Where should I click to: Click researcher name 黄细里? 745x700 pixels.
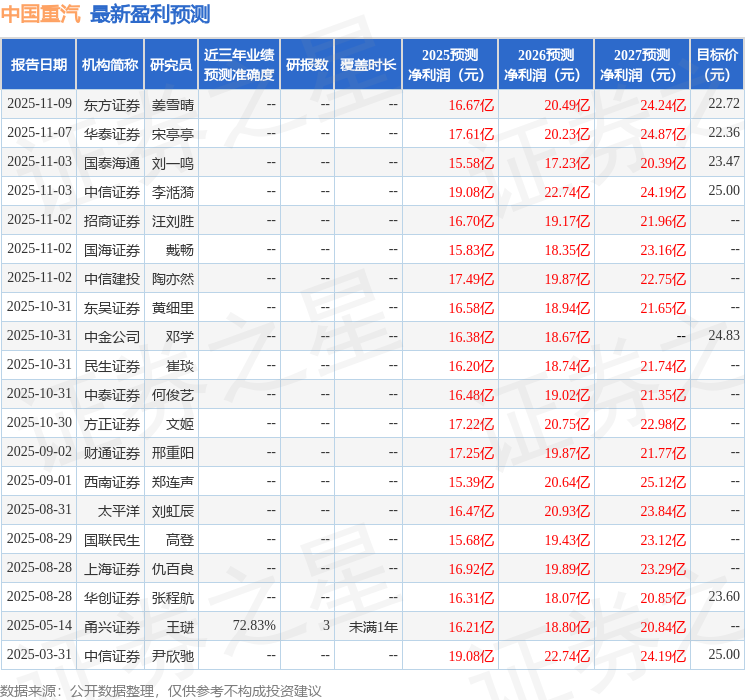click(173, 308)
